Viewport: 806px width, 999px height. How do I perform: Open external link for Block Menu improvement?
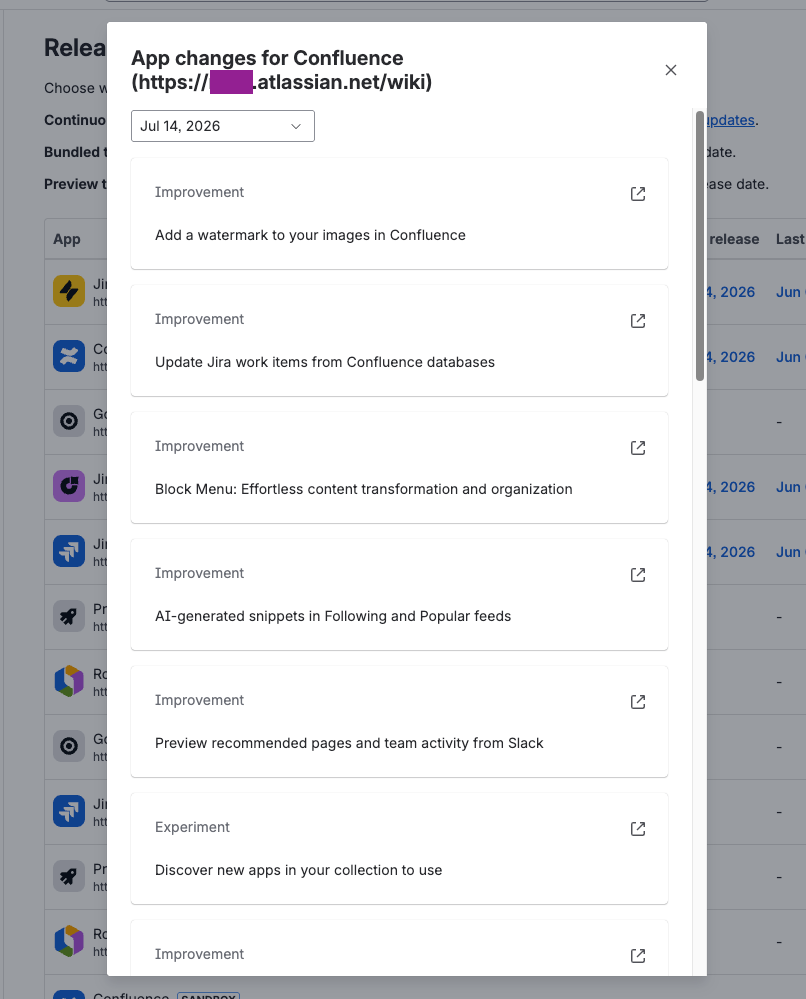pos(638,448)
